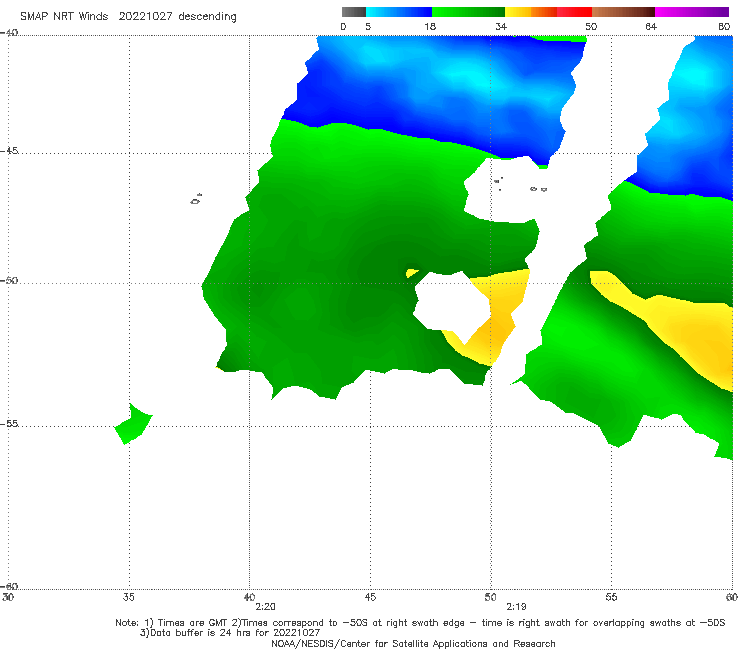Click the note line starting 'Note: 1) Times are GMT'
The height and width of the screenshot is (650, 740).
(x=420, y=623)
